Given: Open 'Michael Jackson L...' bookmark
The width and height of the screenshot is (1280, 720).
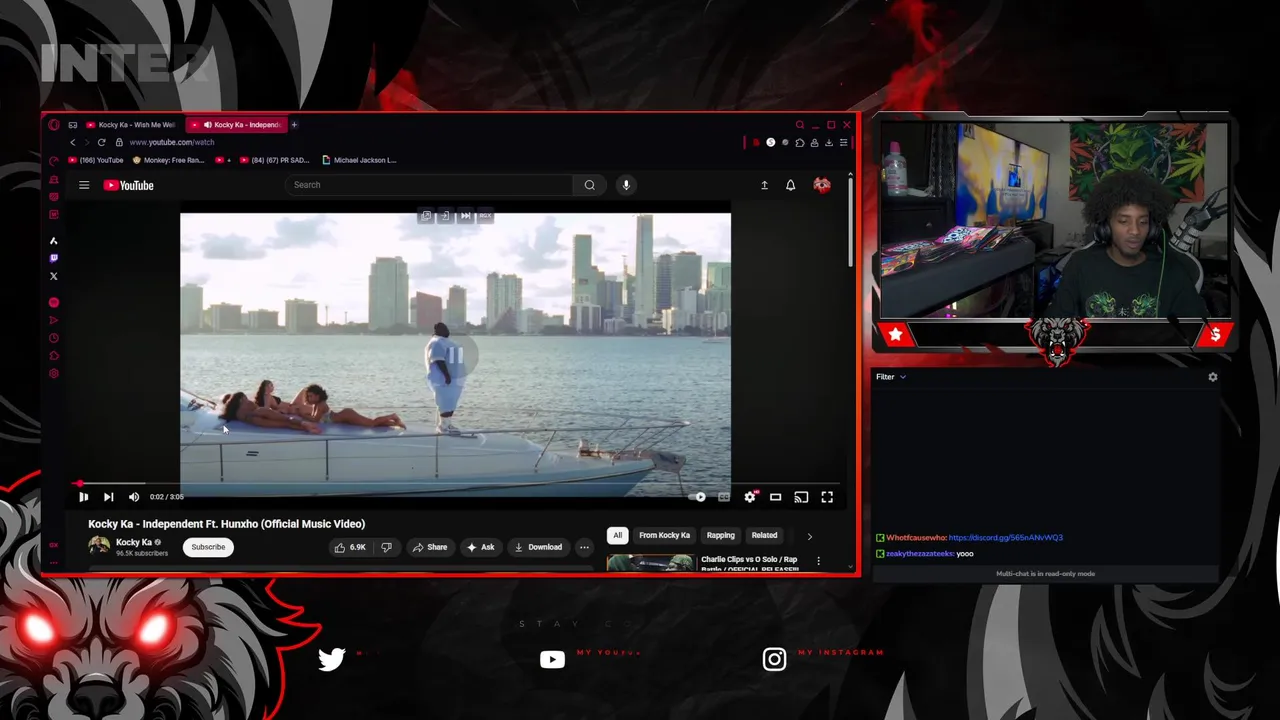Looking at the screenshot, I should [360, 160].
